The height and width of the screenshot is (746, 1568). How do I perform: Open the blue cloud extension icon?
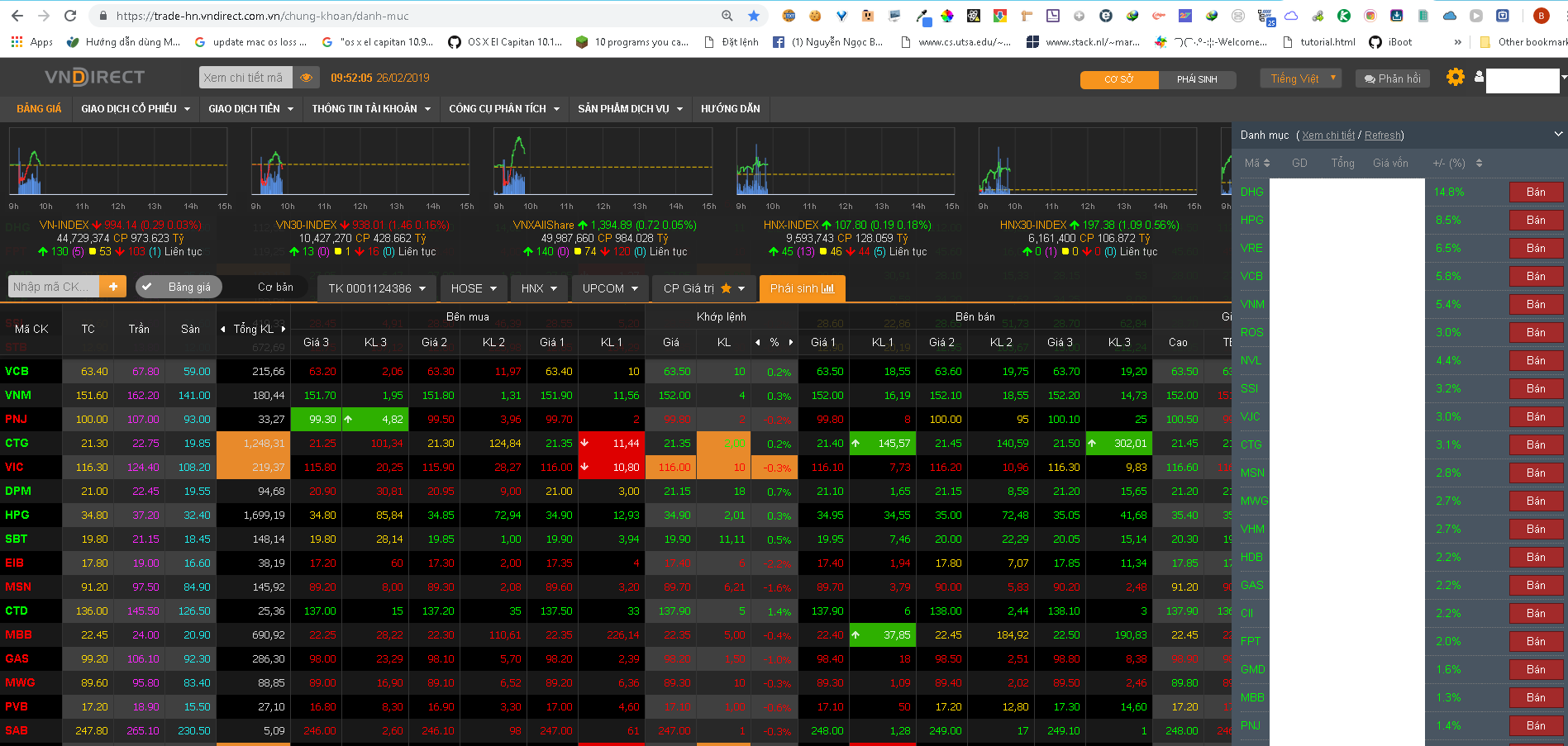click(1450, 16)
